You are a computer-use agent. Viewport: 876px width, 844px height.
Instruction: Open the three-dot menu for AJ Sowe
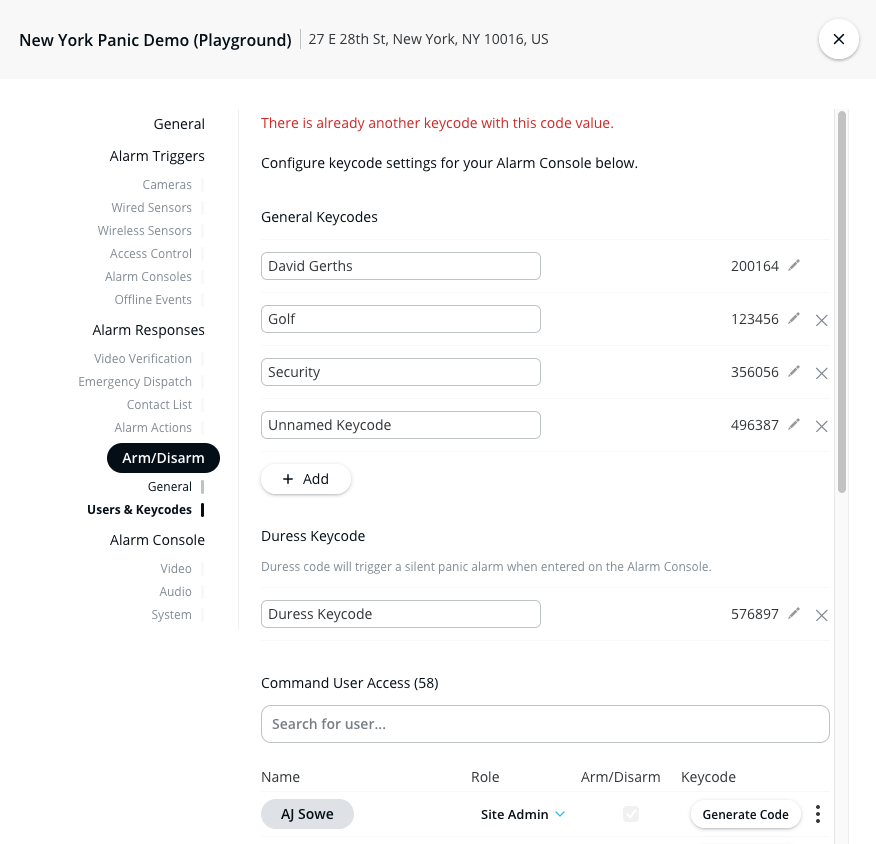point(818,814)
